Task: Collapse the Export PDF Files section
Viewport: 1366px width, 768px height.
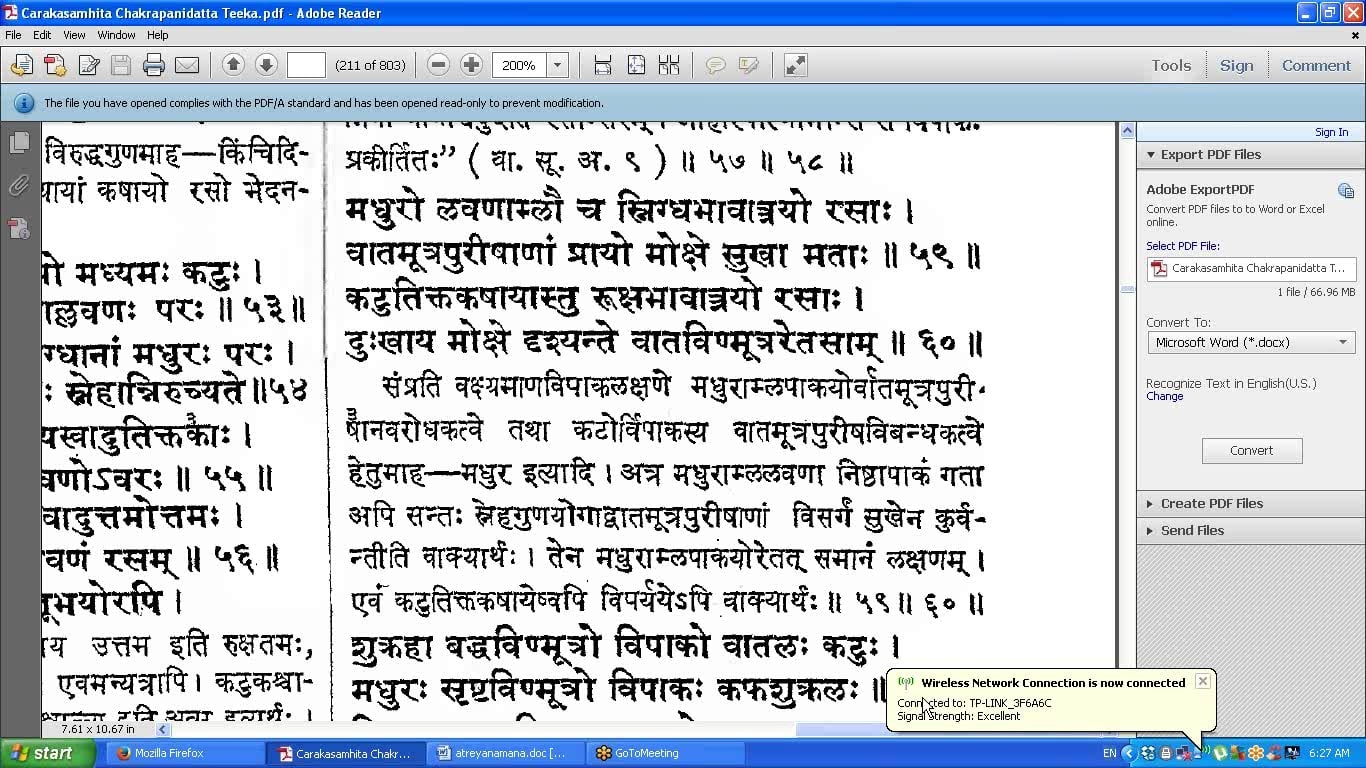Action: [x=1210, y=155]
